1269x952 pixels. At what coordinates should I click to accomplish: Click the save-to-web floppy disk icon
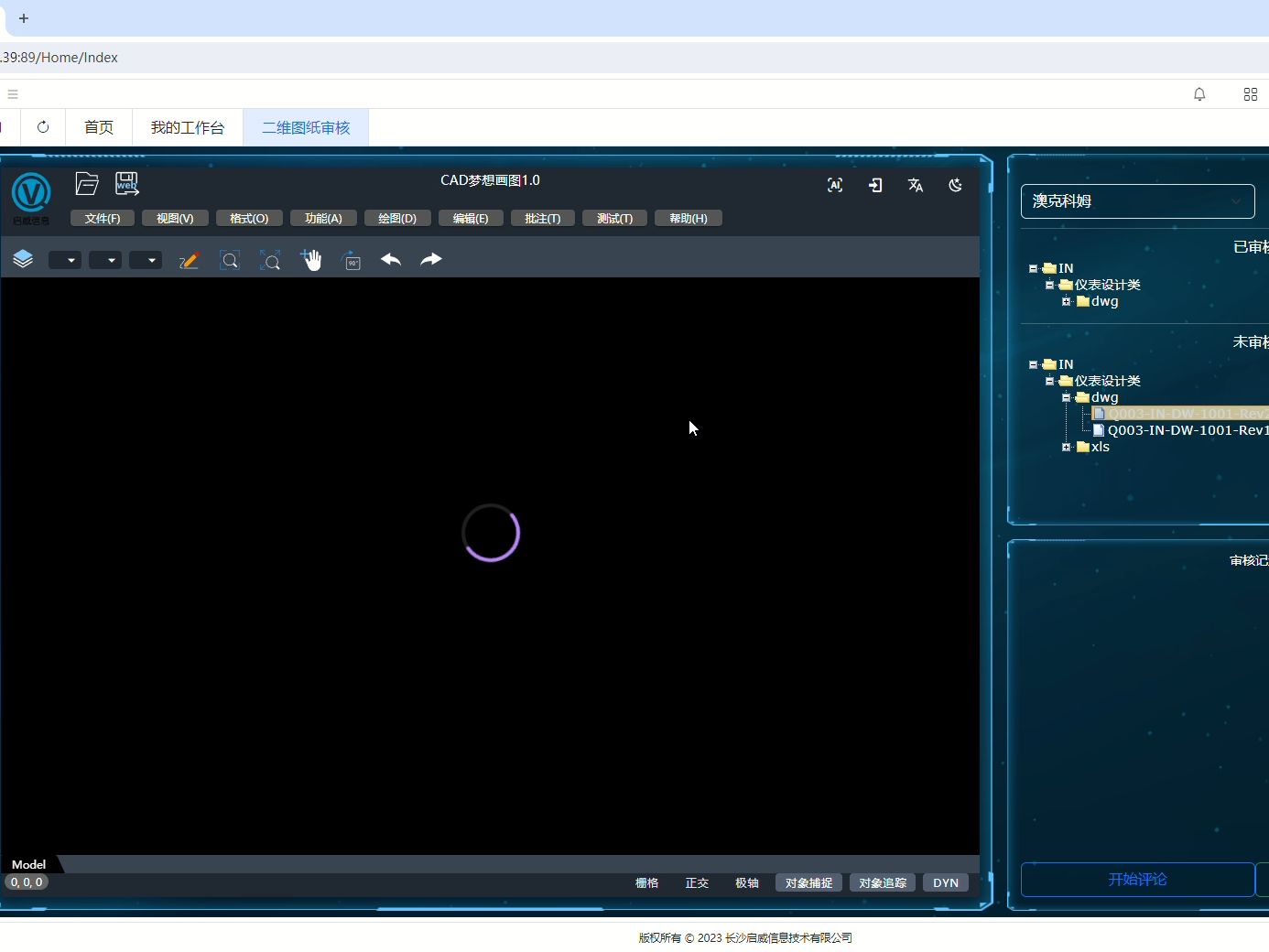tap(127, 184)
